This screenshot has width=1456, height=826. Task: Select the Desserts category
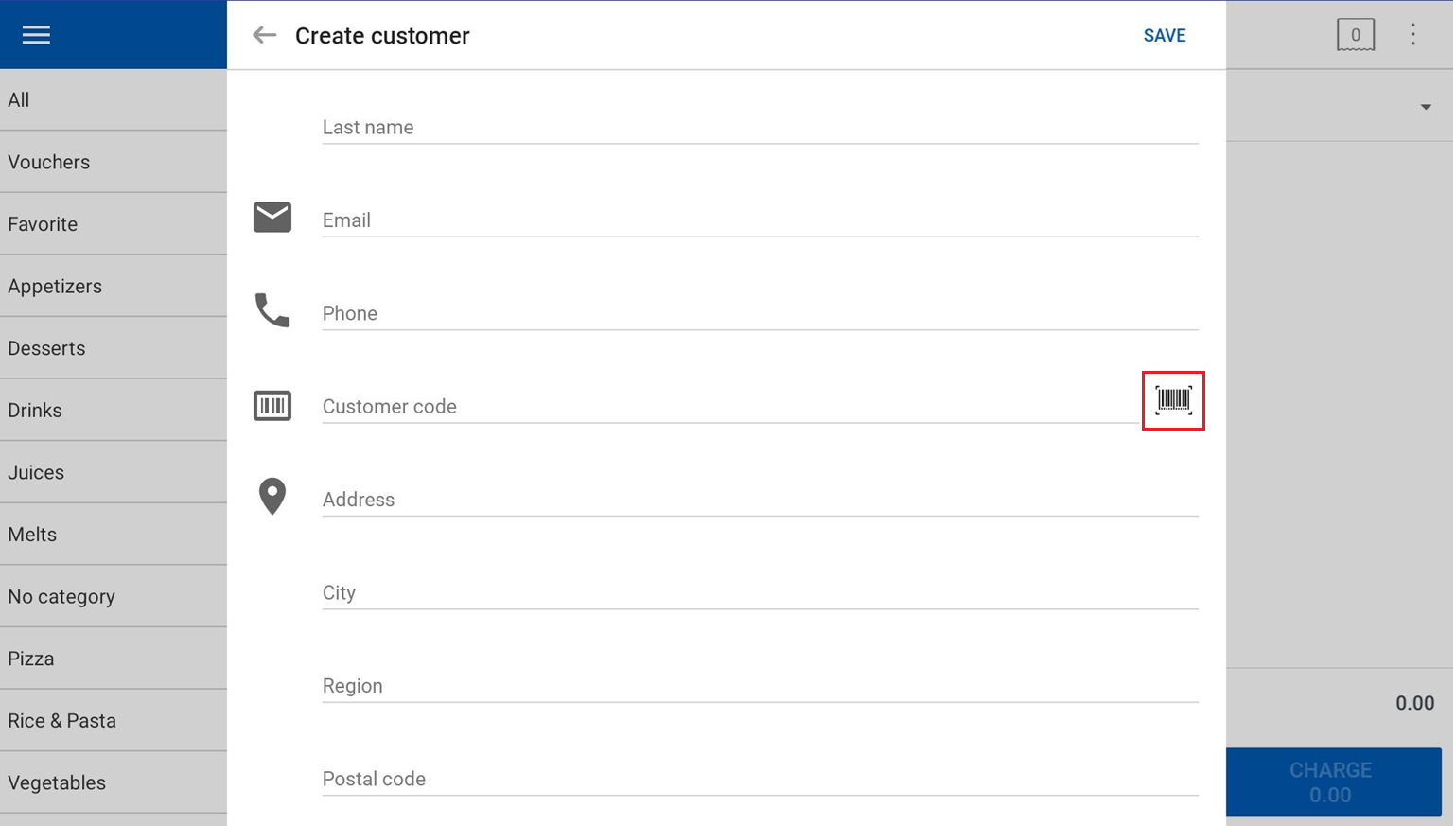pyautogui.click(x=114, y=348)
